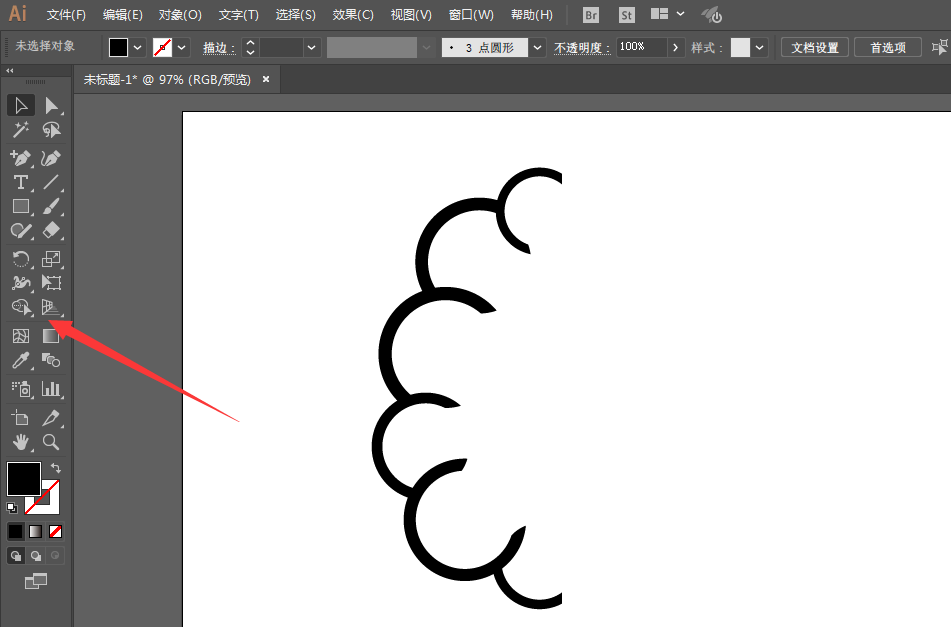Viewport: 951px width, 627px height.
Task: Pick the Type tool
Action: tap(21, 182)
